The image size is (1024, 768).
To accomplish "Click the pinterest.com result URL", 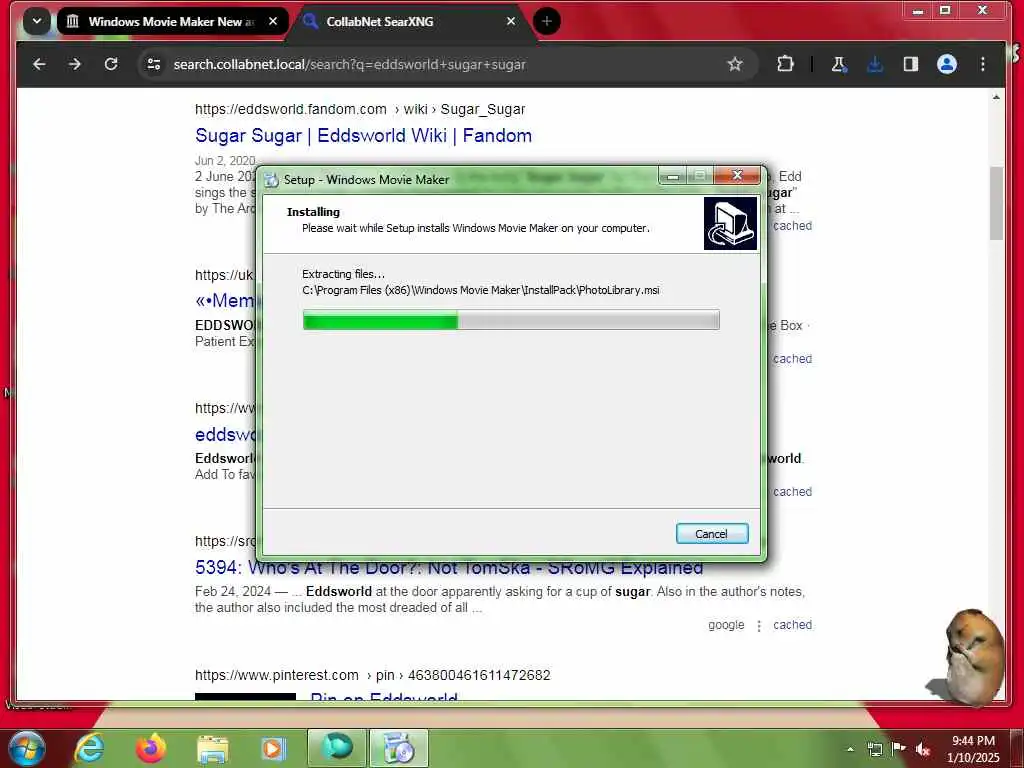I will 372,675.
